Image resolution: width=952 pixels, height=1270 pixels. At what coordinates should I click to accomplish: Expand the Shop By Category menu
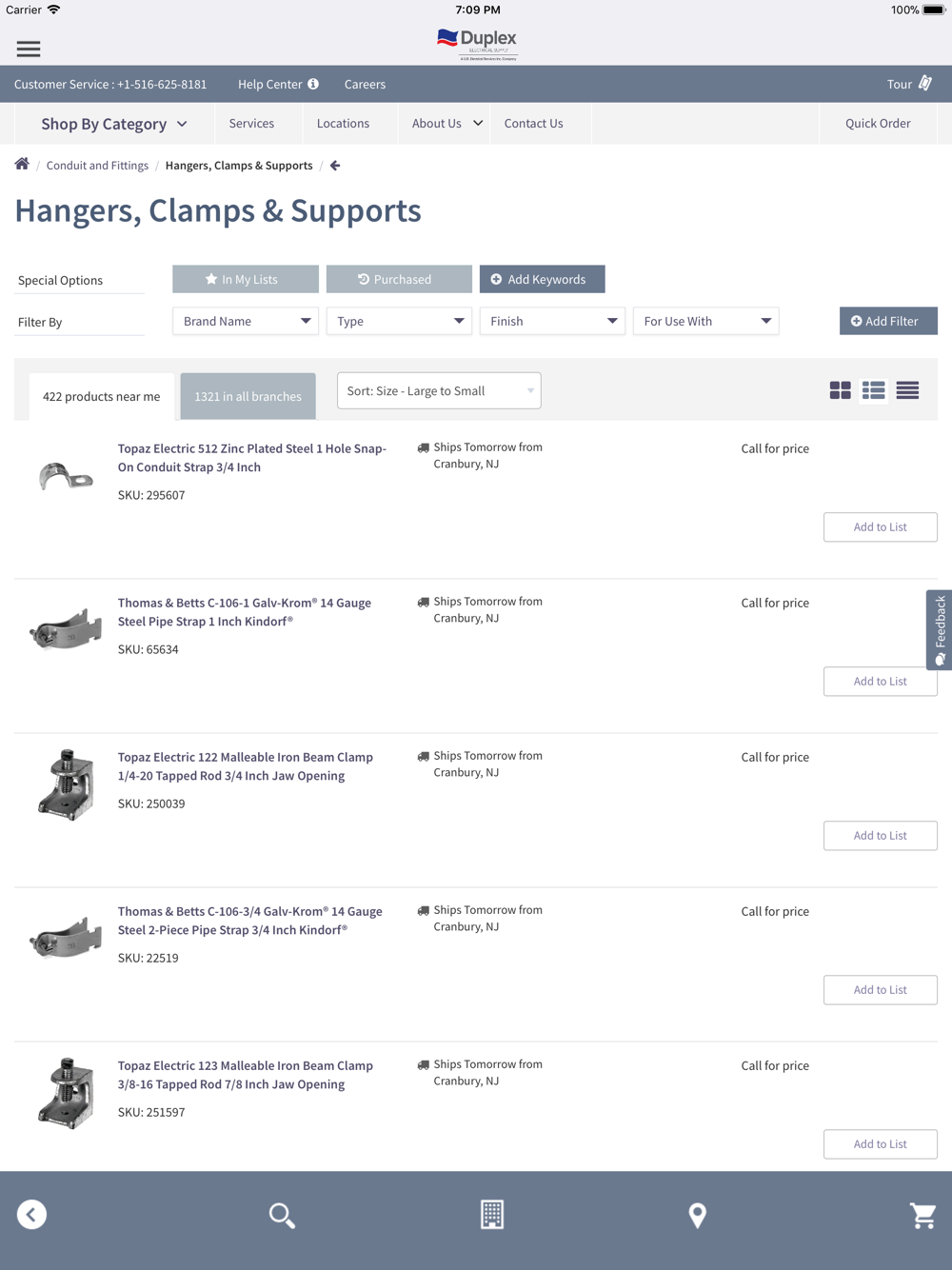114,124
